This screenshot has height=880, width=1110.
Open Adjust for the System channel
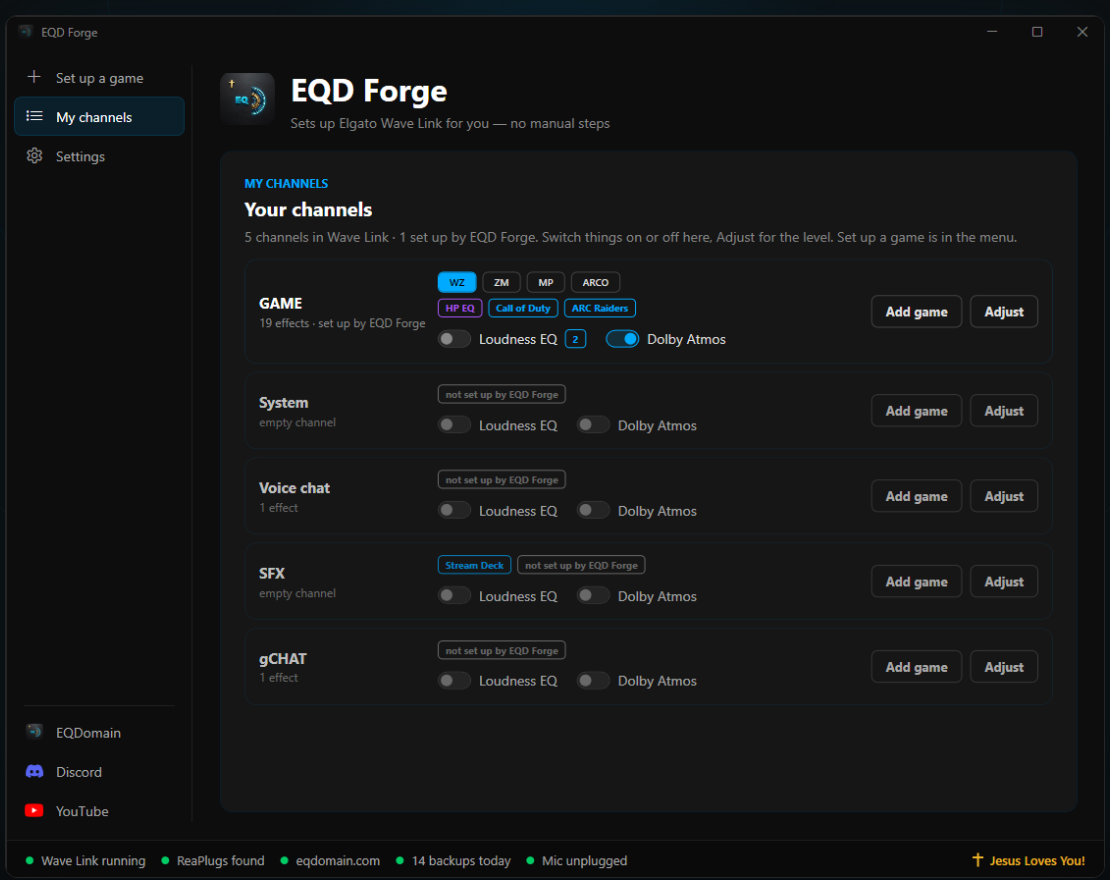[x=1004, y=411]
